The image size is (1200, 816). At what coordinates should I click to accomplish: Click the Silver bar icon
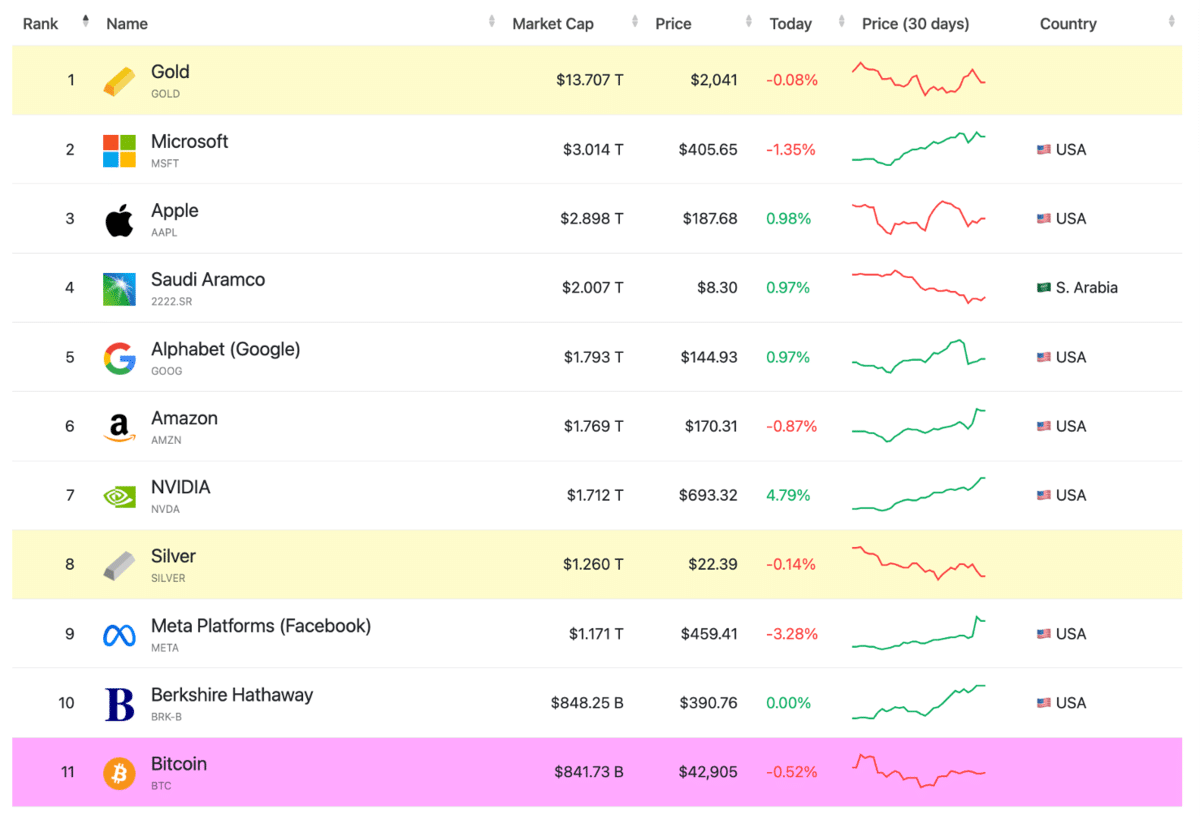pos(119,566)
